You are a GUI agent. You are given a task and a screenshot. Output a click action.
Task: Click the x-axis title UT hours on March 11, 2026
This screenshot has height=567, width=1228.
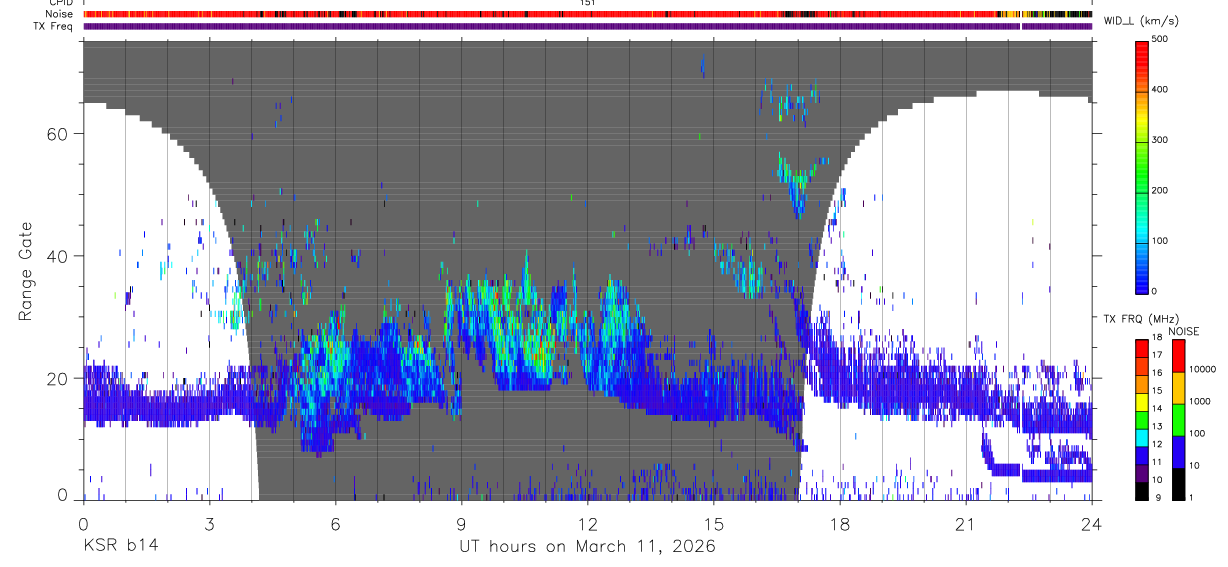point(587,546)
